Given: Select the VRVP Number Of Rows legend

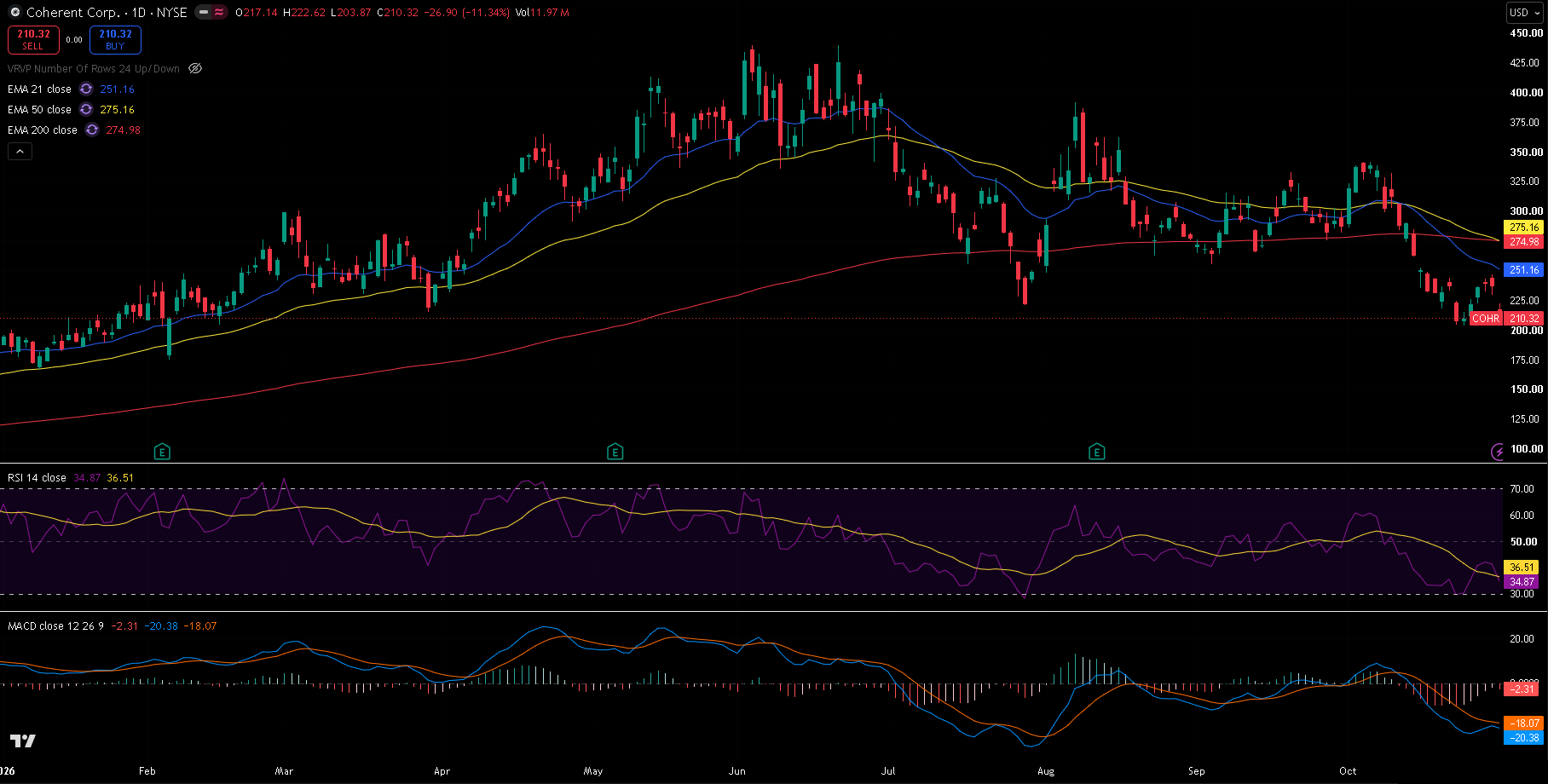Looking at the screenshot, I should 94,69.
